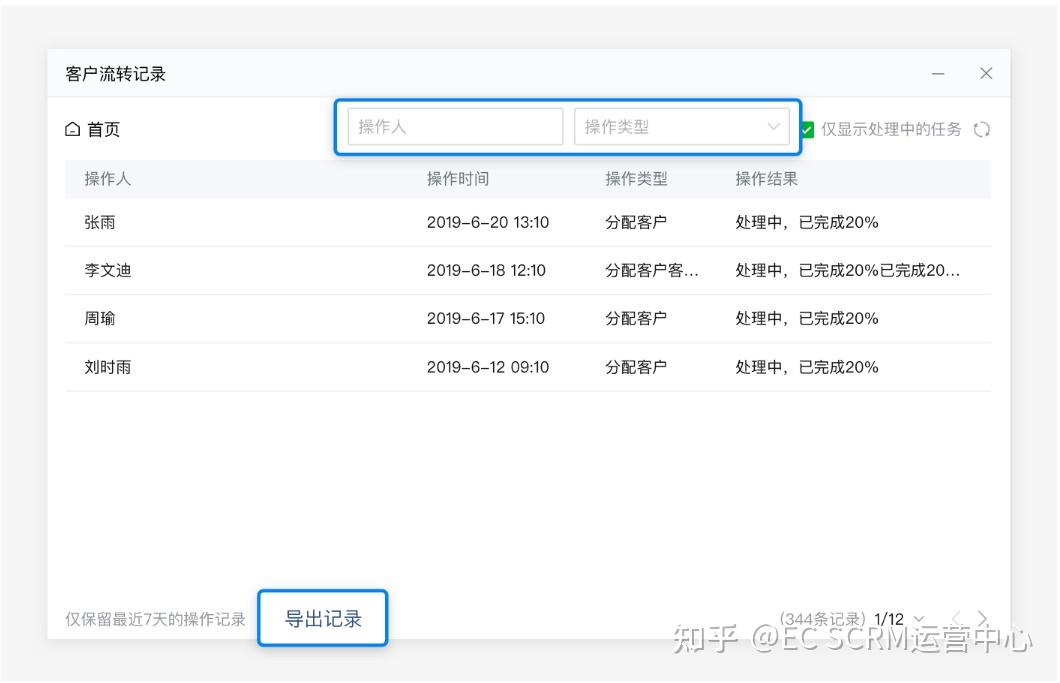Click the 操作人 search input box
The height and width of the screenshot is (683, 1060).
click(453, 127)
